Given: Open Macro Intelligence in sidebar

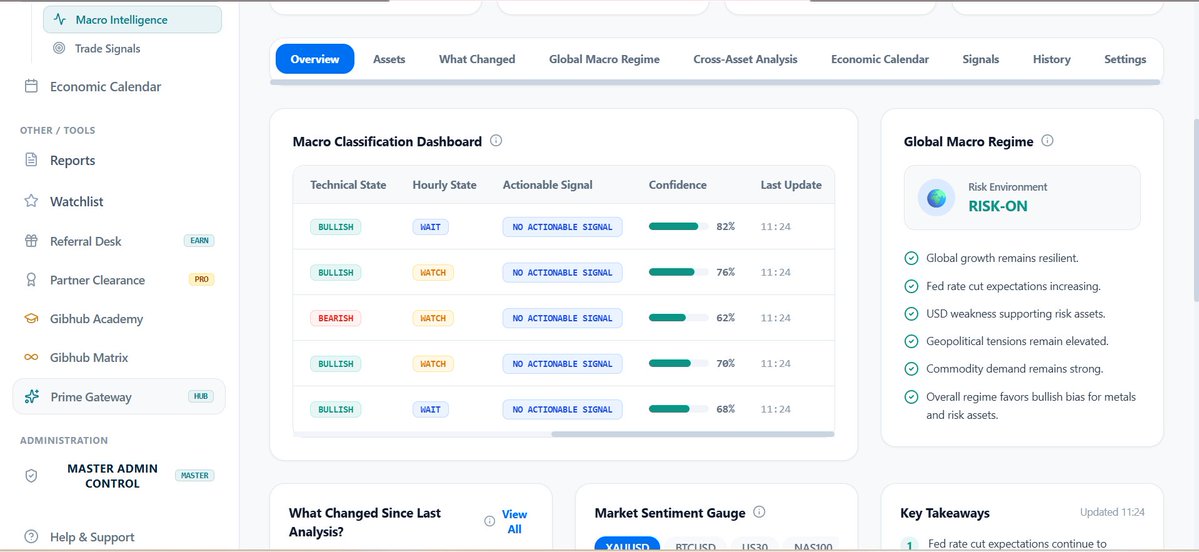Looking at the screenshot, I should point(132,20).
